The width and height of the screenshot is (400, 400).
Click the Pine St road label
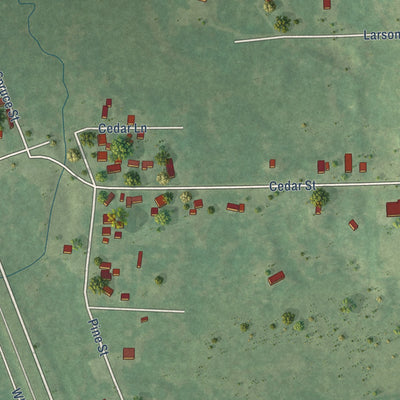pyautogui.click(x=98, y=337)
